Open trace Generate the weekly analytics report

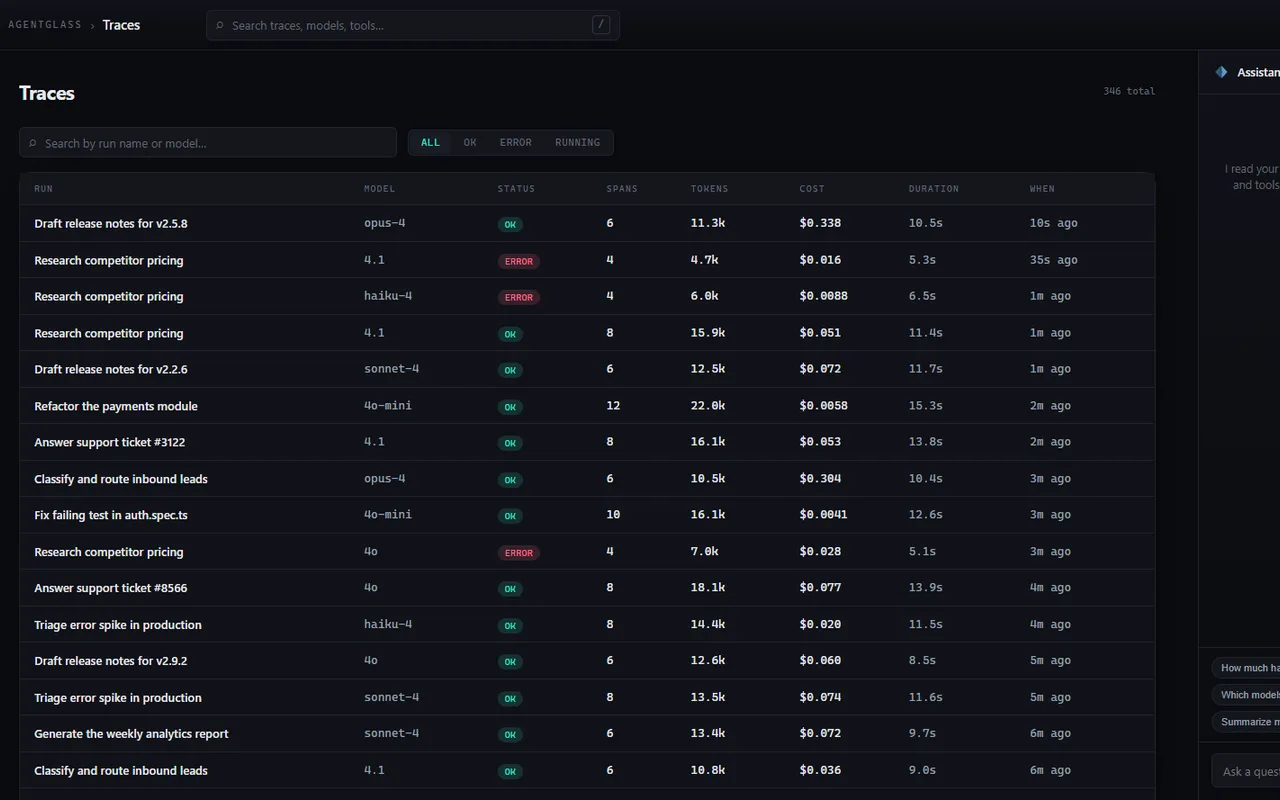tap(587, 734)
